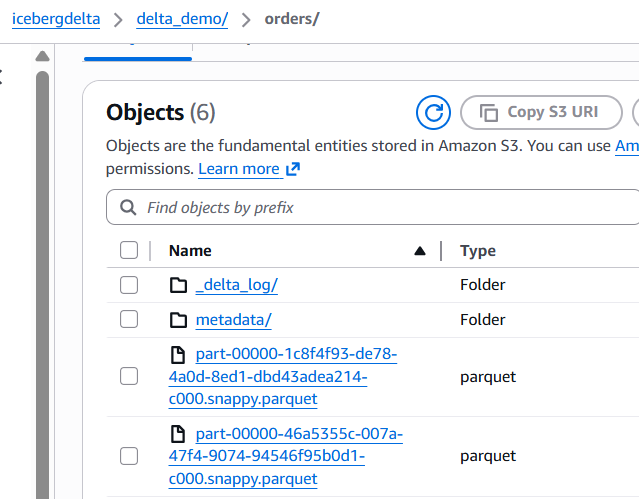The image size is (639, 499).
Task: Refresh the objects list
Action: 433,112
